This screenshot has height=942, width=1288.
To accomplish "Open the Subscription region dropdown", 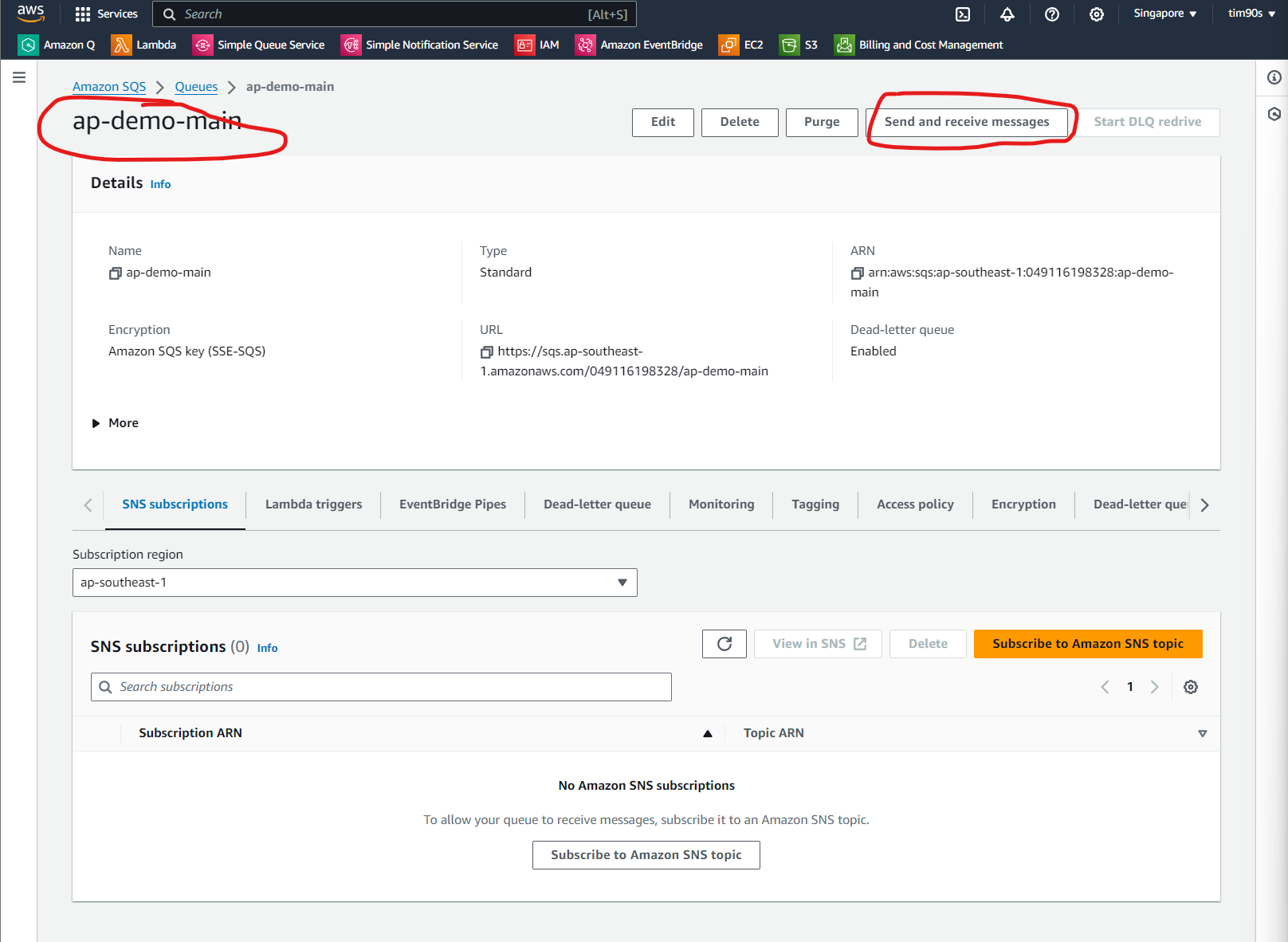I will (x=355, y=583).
